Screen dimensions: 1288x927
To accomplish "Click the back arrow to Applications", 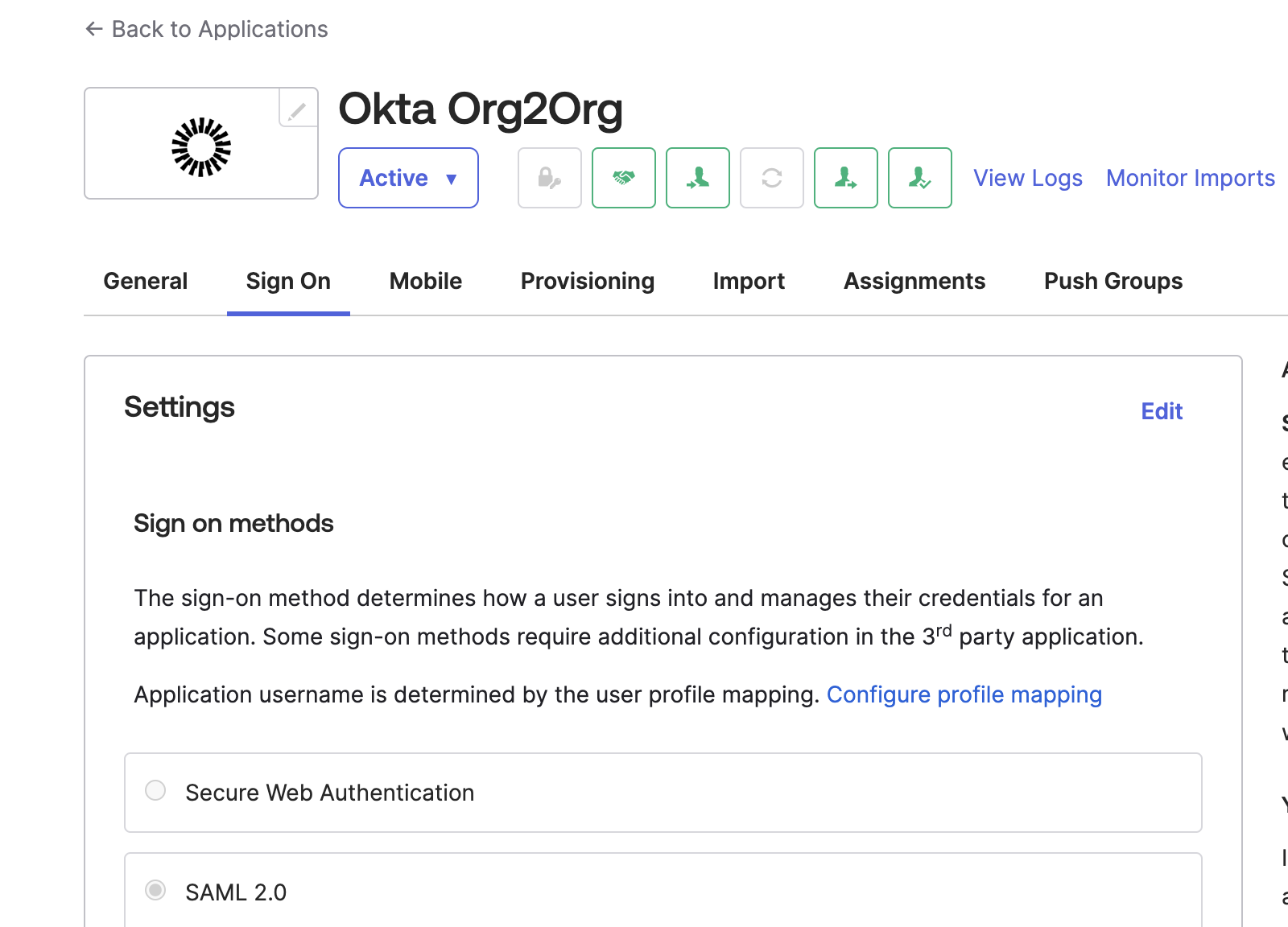I will pyautogui.click(x=94, y=29).
